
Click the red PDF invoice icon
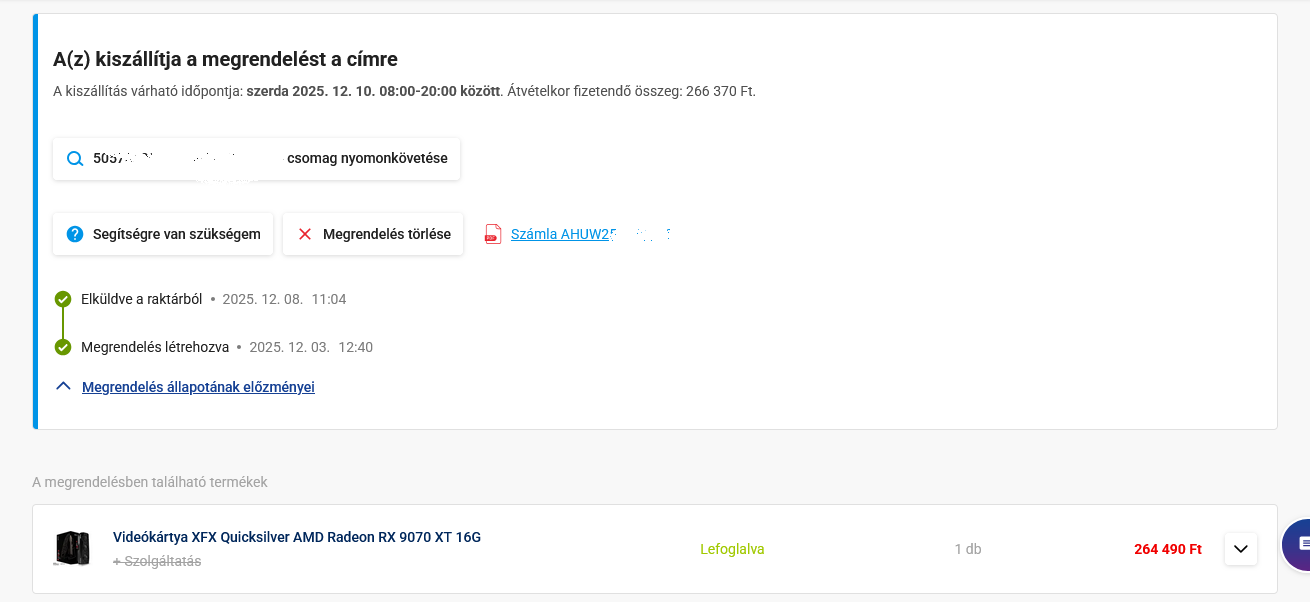pyautogui.click(x=492, y=234)
